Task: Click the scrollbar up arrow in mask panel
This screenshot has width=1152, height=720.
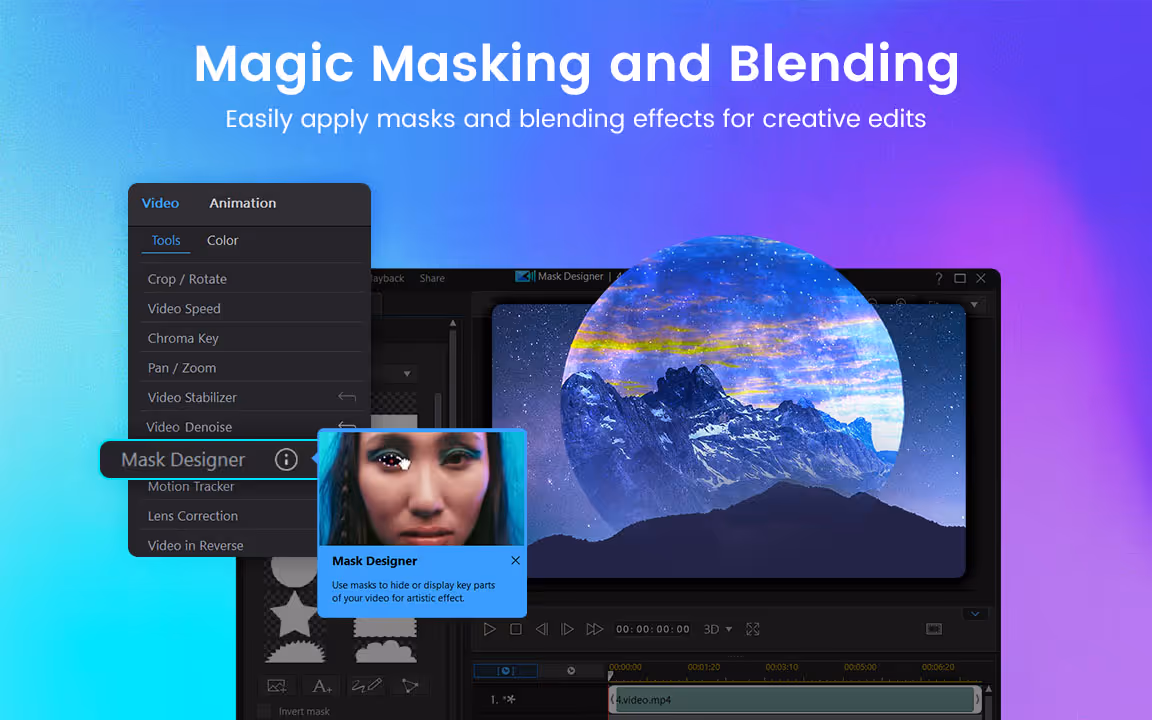Action: 453,323
